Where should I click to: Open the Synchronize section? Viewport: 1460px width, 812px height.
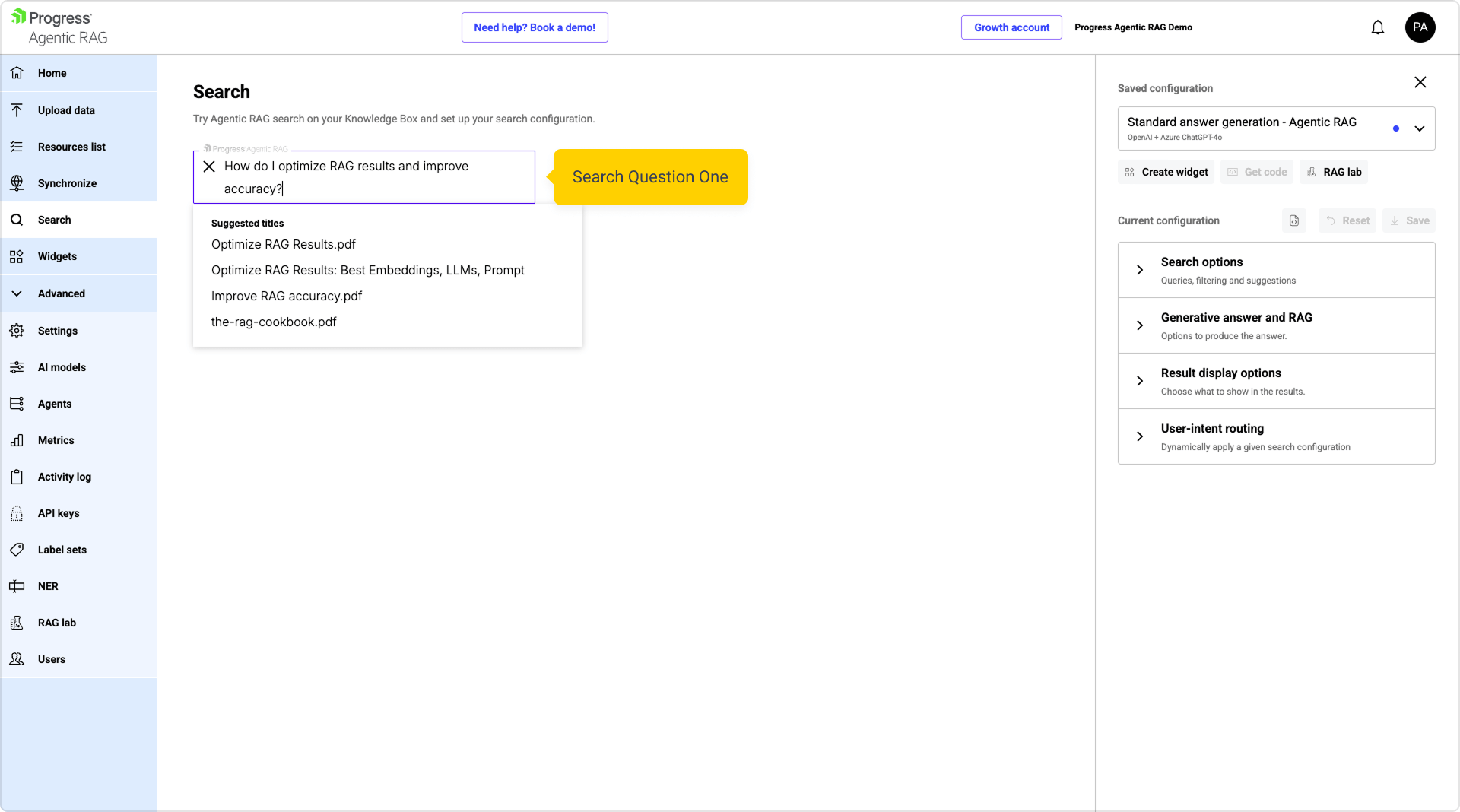[67, 183]
